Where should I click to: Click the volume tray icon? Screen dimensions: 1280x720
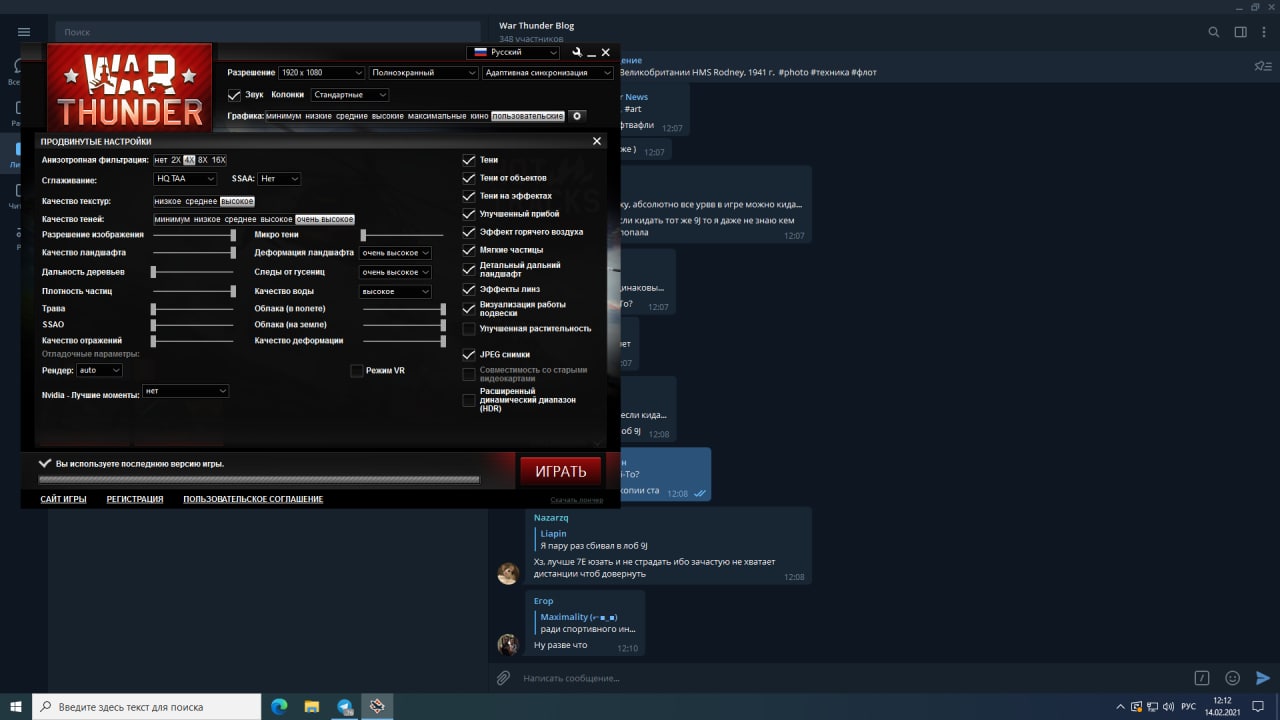1169,706
